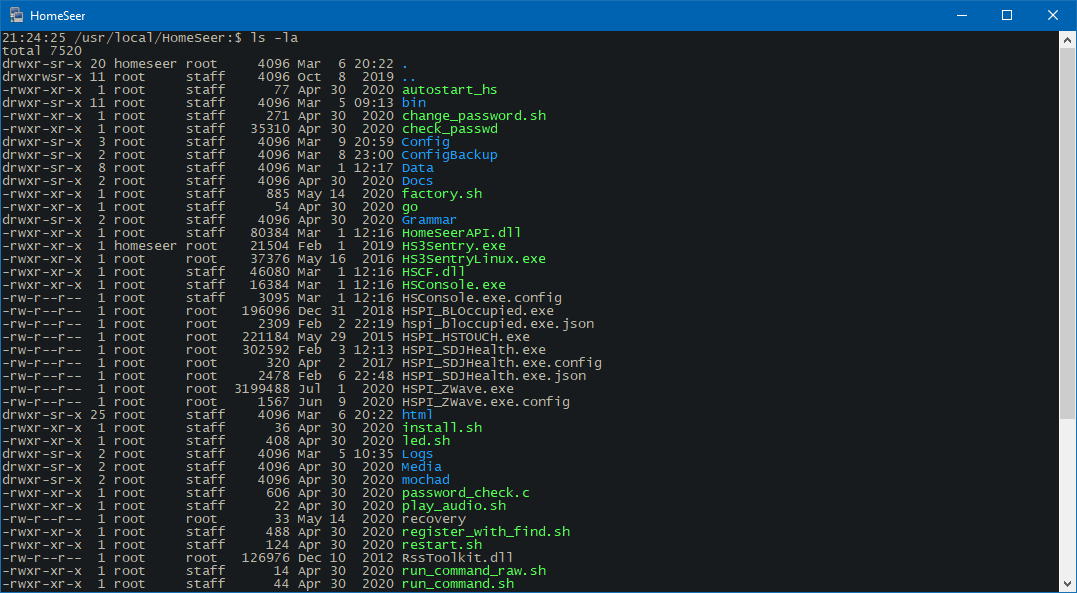Click the 'Docs' directory name
This screenshot has width=1077, height=593.
[418, 181]
